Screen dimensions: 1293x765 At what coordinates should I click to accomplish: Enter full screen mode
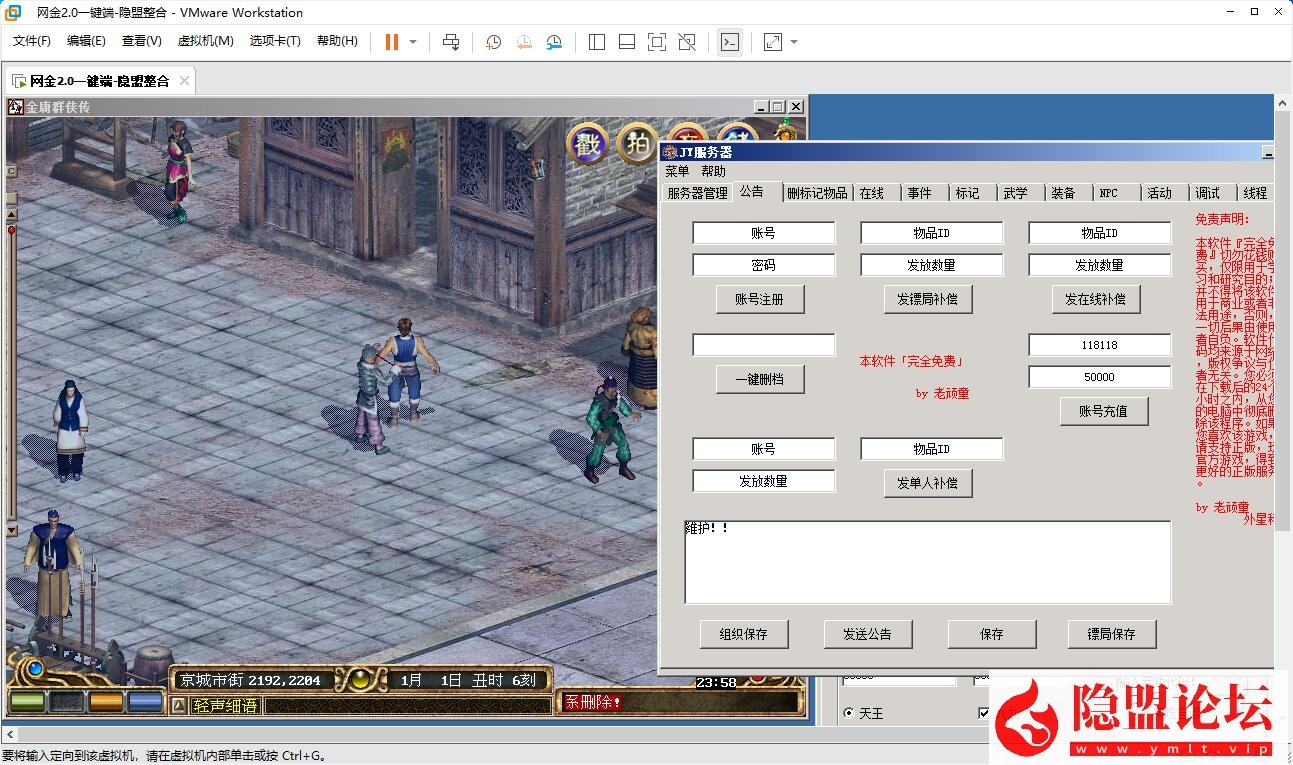click(x=655, y=42)
